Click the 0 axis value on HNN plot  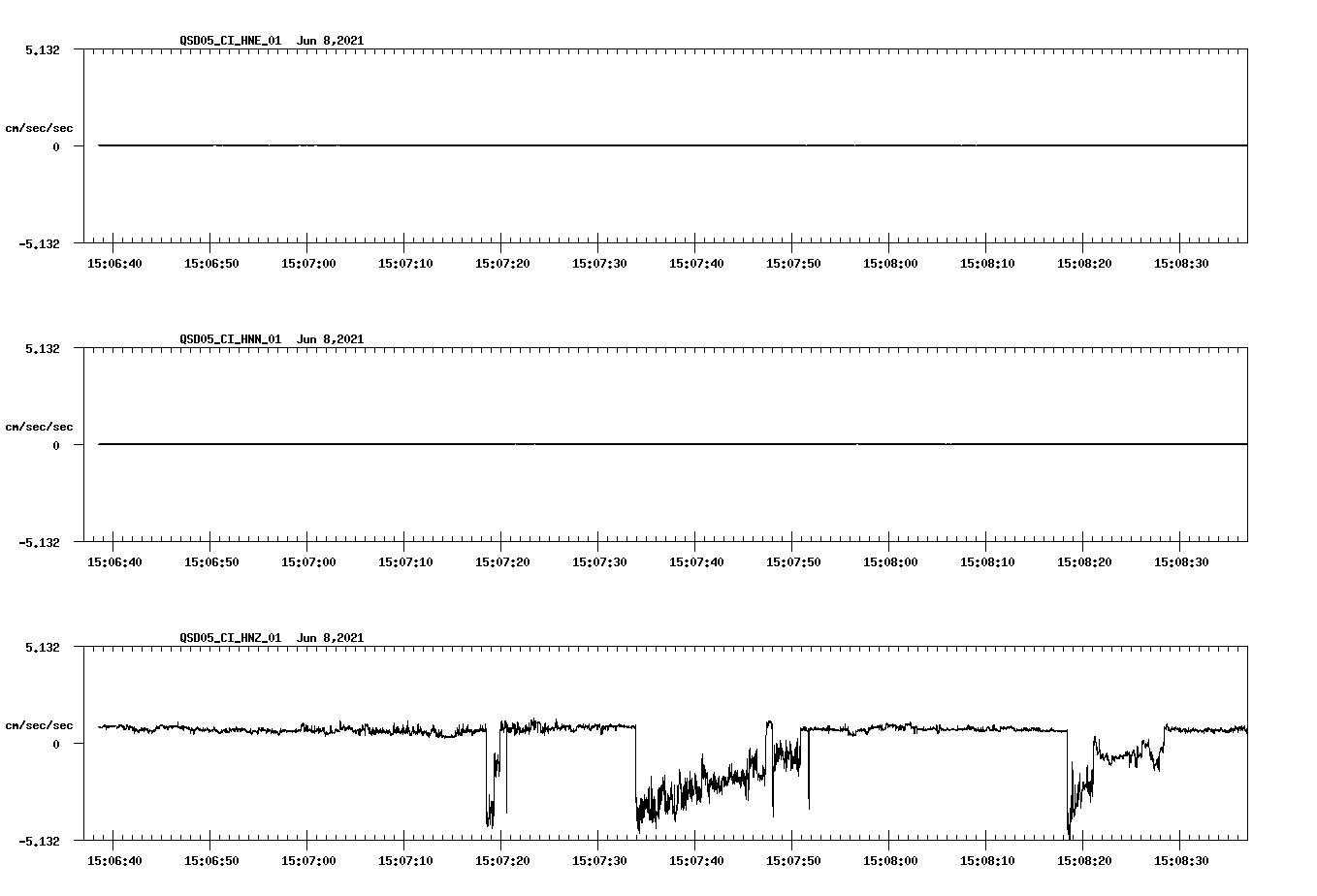[x=56, y=445]
